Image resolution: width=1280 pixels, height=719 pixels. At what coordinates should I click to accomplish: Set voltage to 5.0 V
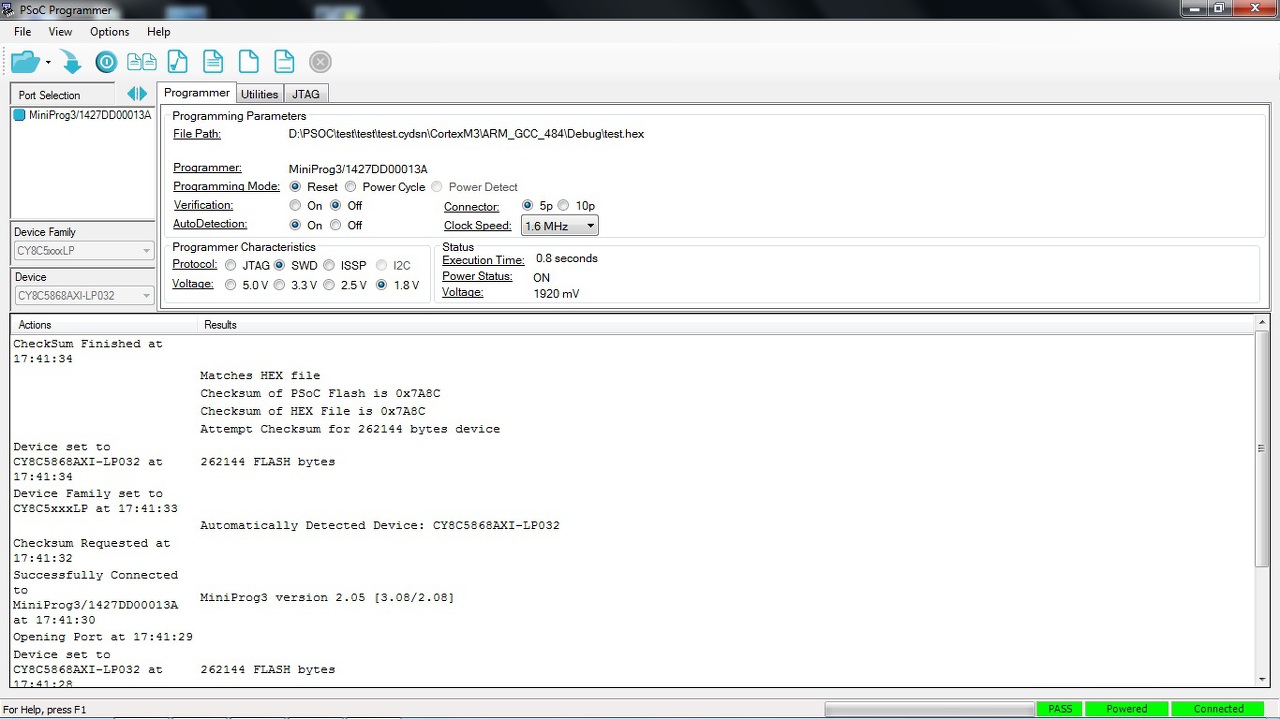pyautogui.click(x=231, y=285)
